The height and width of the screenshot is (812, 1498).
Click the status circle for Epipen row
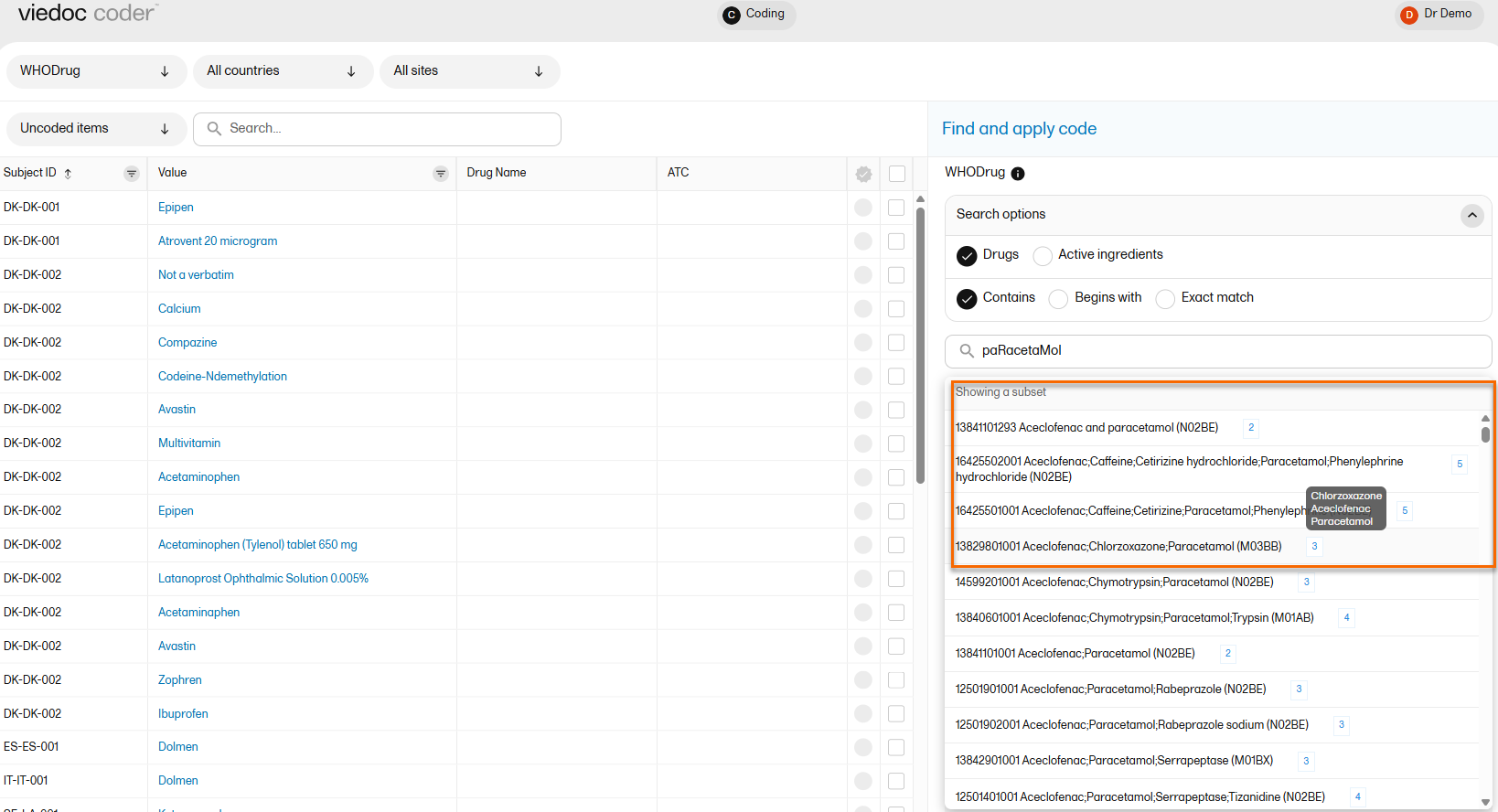pyautogui.click(x=862, y=208)
